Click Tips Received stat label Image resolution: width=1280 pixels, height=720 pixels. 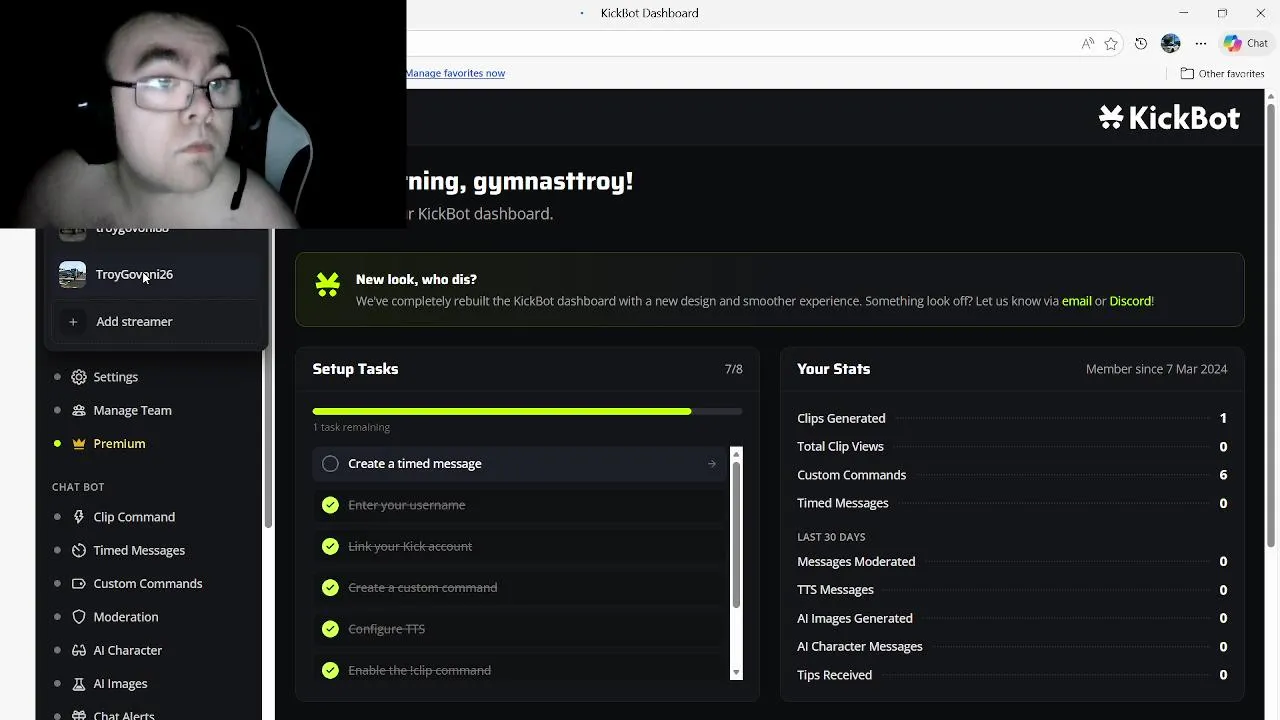coord(835,675)
